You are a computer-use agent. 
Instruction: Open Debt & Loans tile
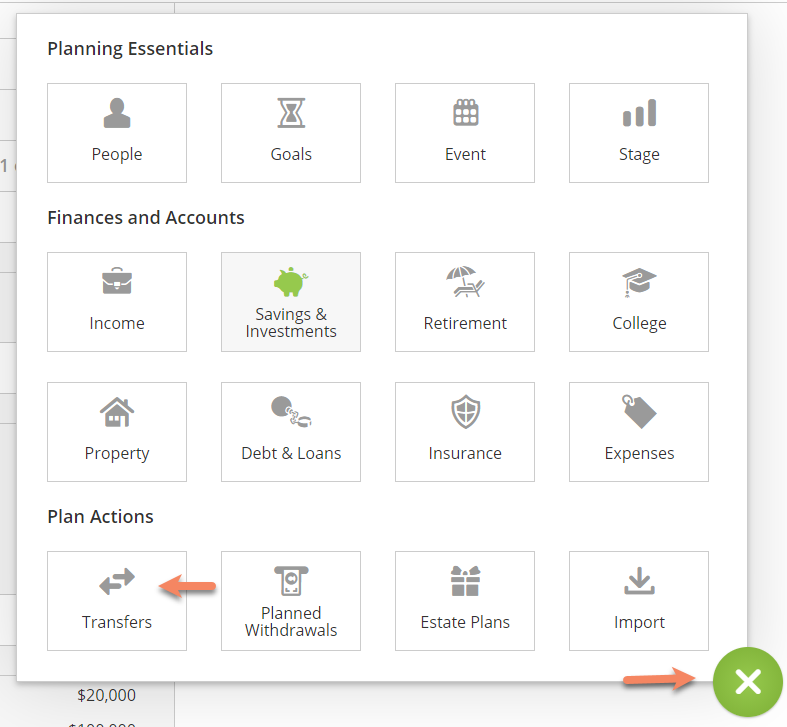[291, 432]
